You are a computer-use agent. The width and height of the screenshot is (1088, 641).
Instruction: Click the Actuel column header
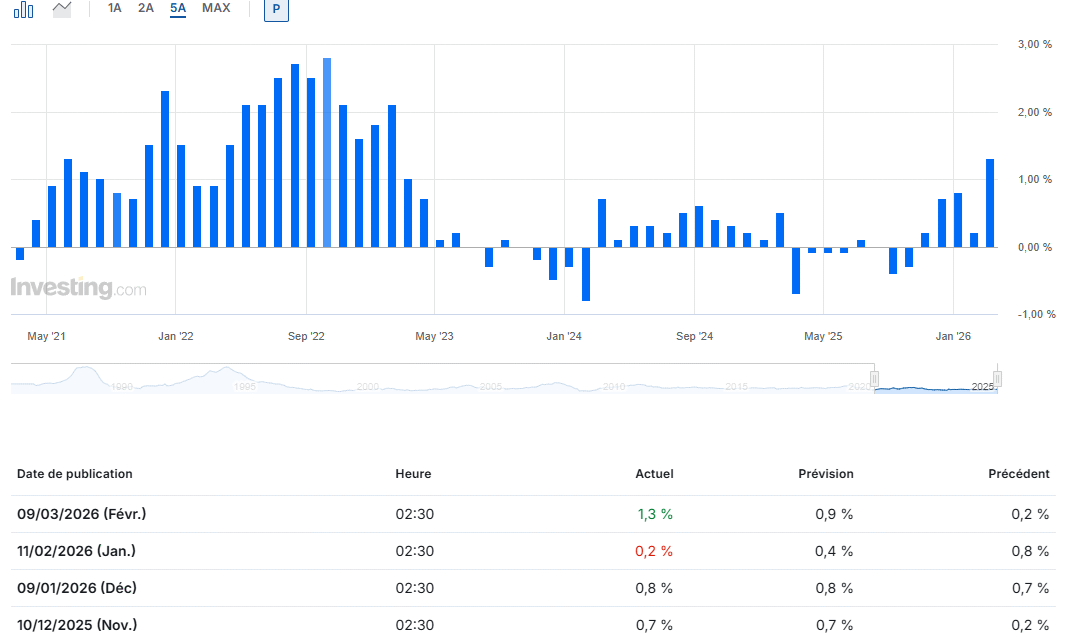tap(654, 474)
